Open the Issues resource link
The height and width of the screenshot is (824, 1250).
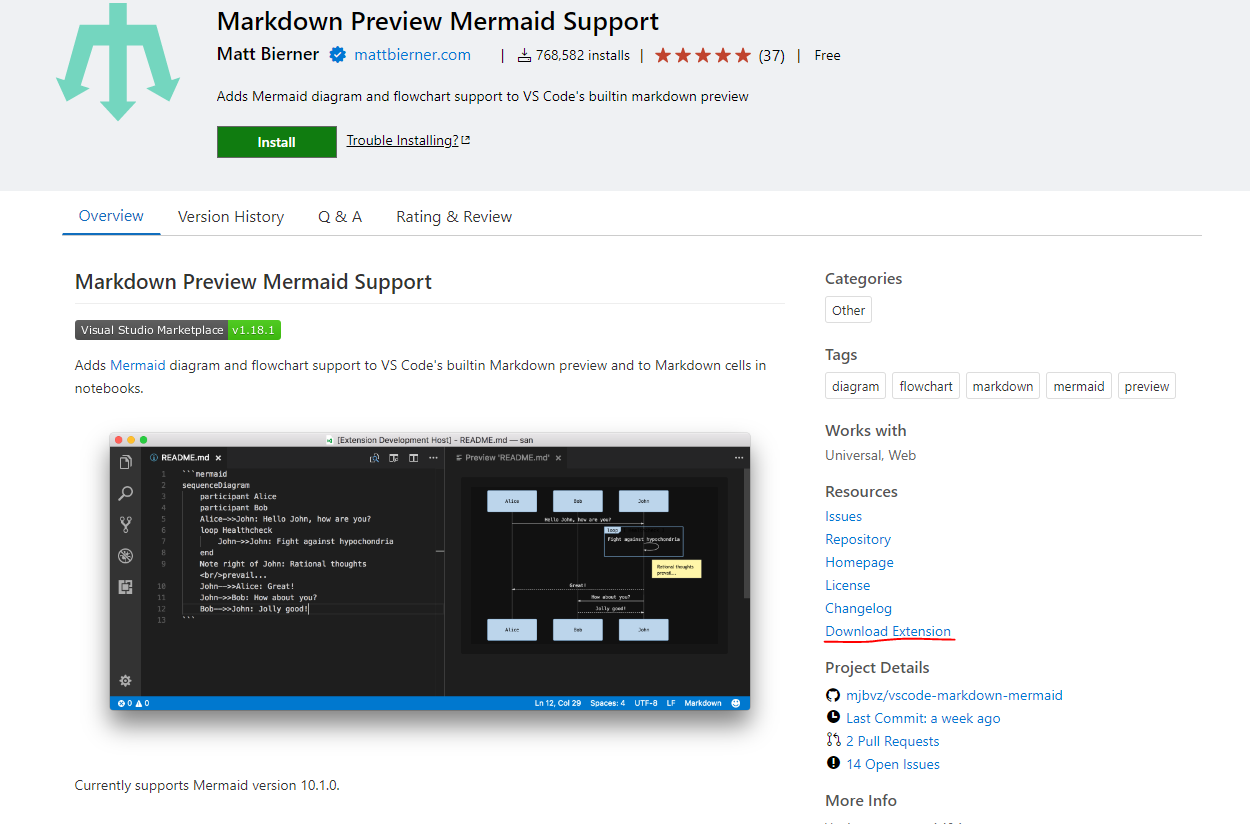coord(843,516)
